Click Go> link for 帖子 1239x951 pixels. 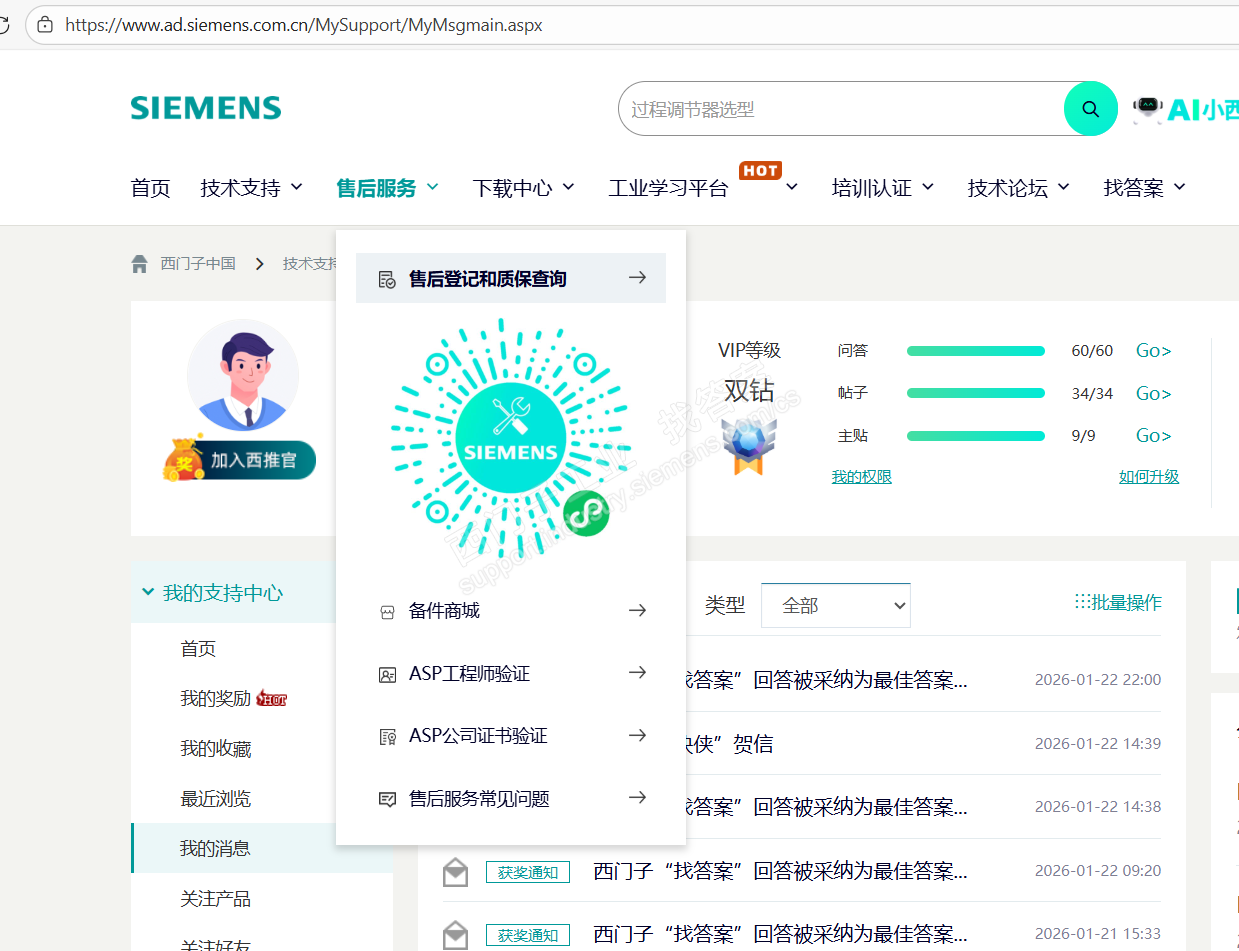click(1154, 394)
